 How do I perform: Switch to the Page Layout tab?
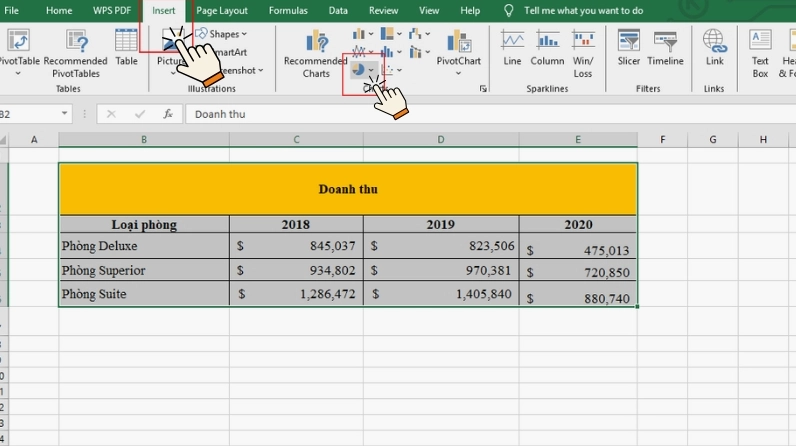pyautogui.click(x=222, y=11)
